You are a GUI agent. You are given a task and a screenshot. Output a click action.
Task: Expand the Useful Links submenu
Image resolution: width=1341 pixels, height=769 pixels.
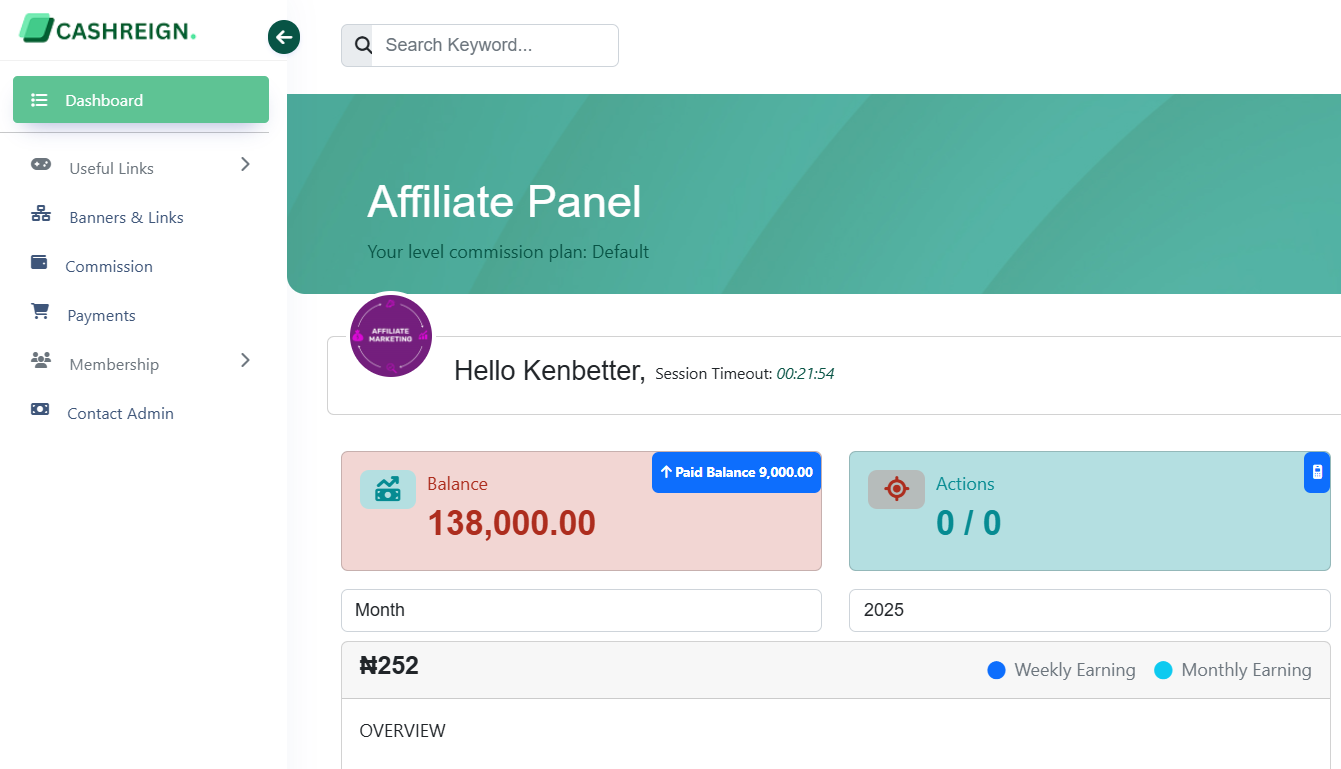click(x=245, y=165)
